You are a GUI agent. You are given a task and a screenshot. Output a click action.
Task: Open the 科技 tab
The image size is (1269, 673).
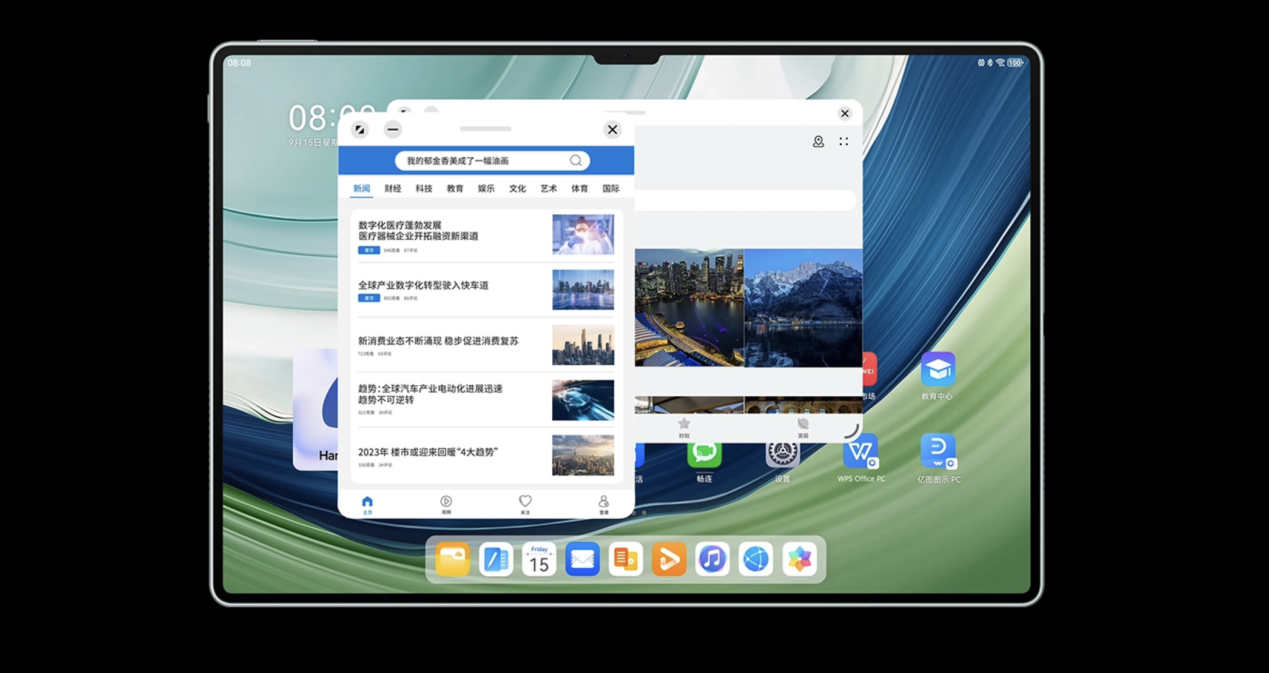click(424, 189)
